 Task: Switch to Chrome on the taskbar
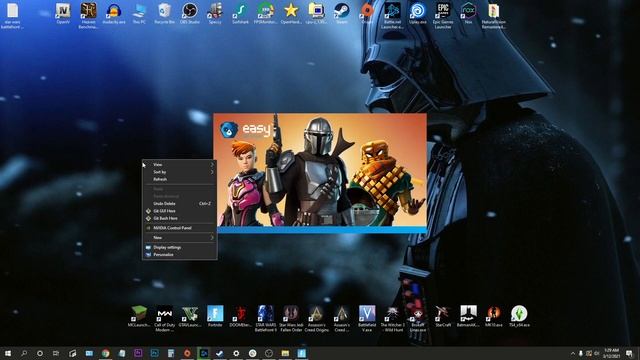(x=105, y=353)
